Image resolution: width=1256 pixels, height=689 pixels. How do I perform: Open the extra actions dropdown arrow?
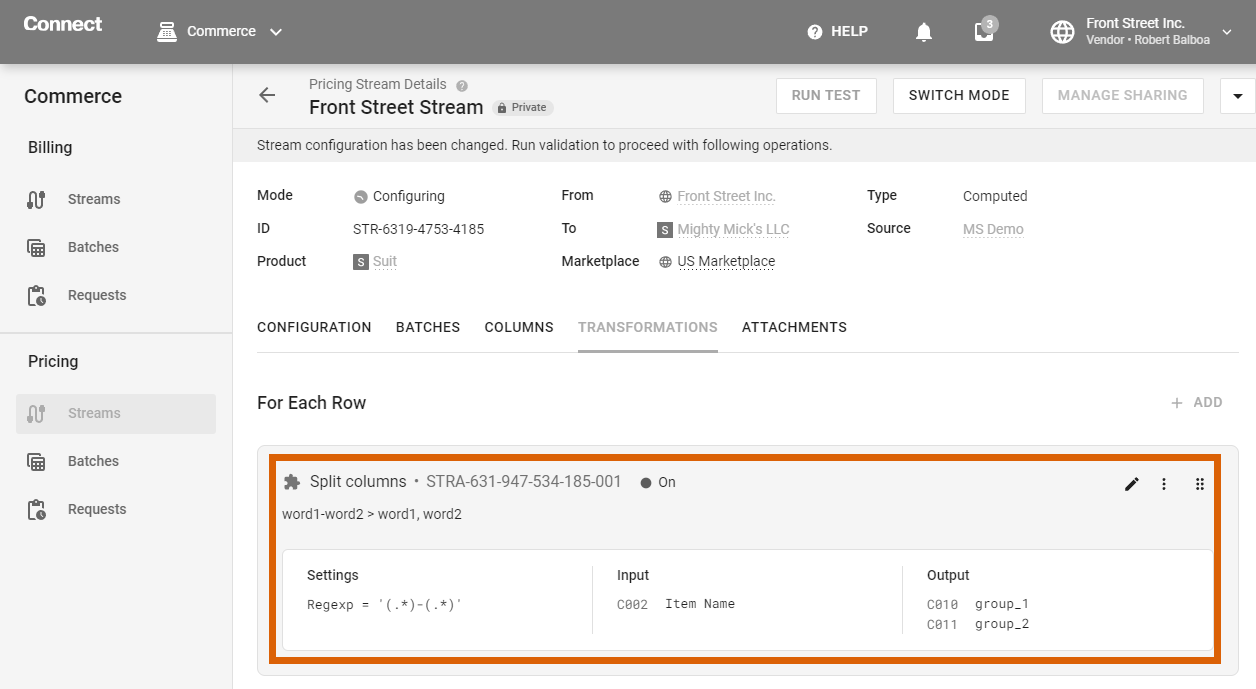point(1238,96)
